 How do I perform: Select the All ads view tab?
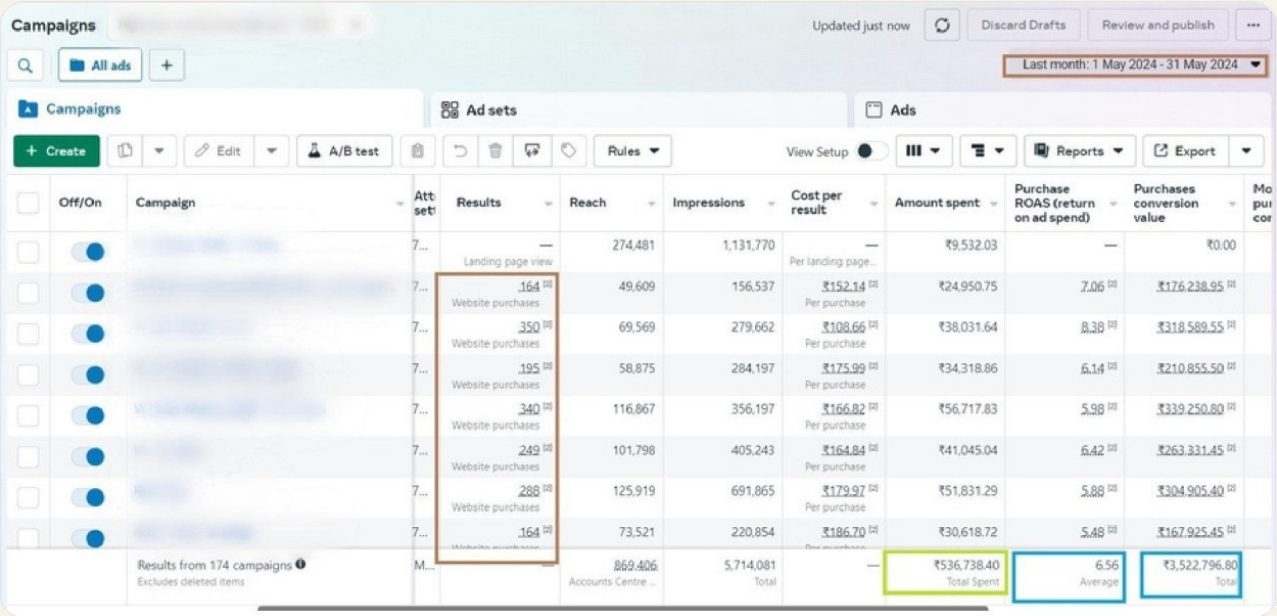coord(100,66)
